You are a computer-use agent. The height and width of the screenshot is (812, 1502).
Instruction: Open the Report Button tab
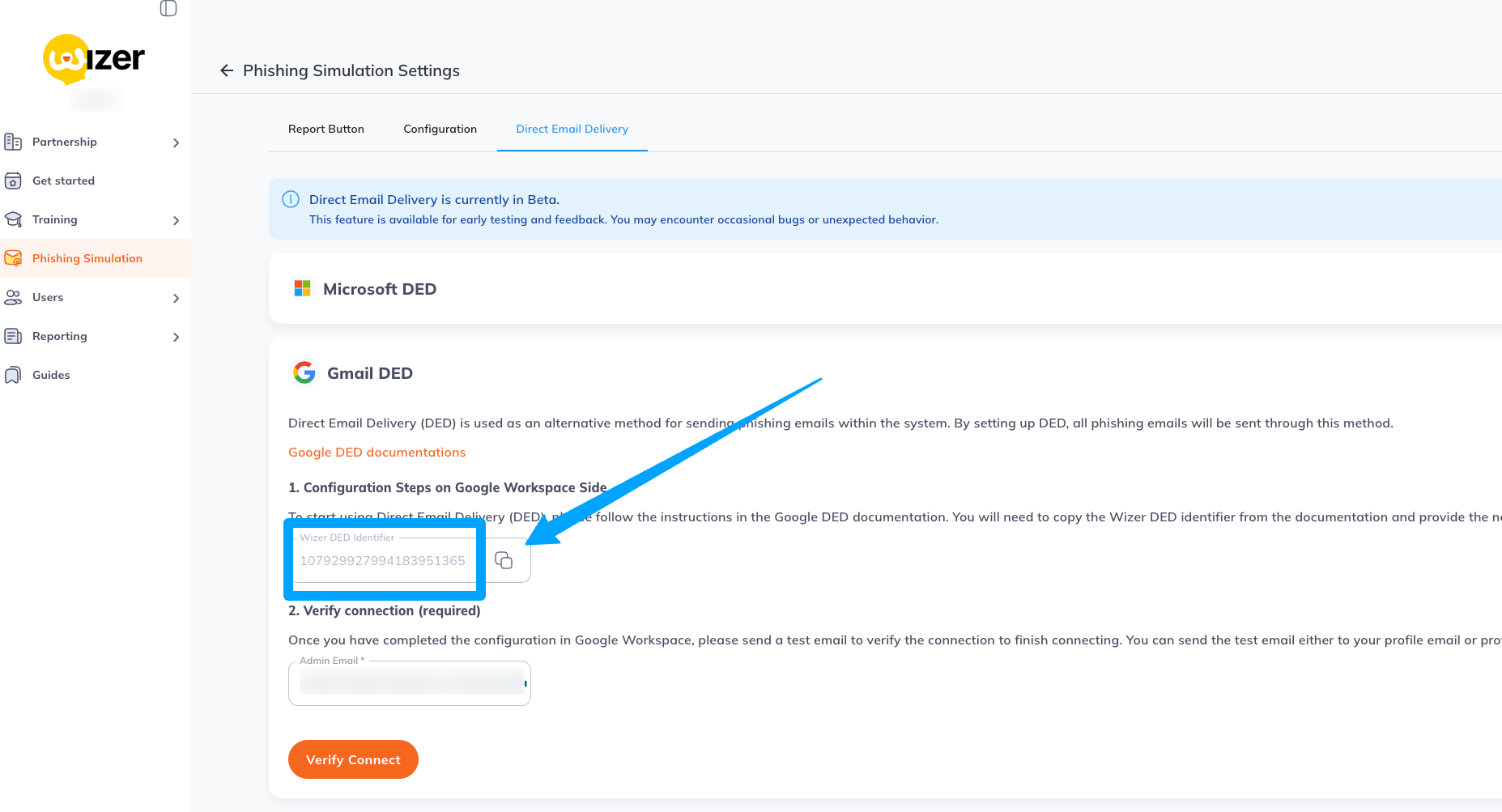pyautogui.click(x=326, y=129)
